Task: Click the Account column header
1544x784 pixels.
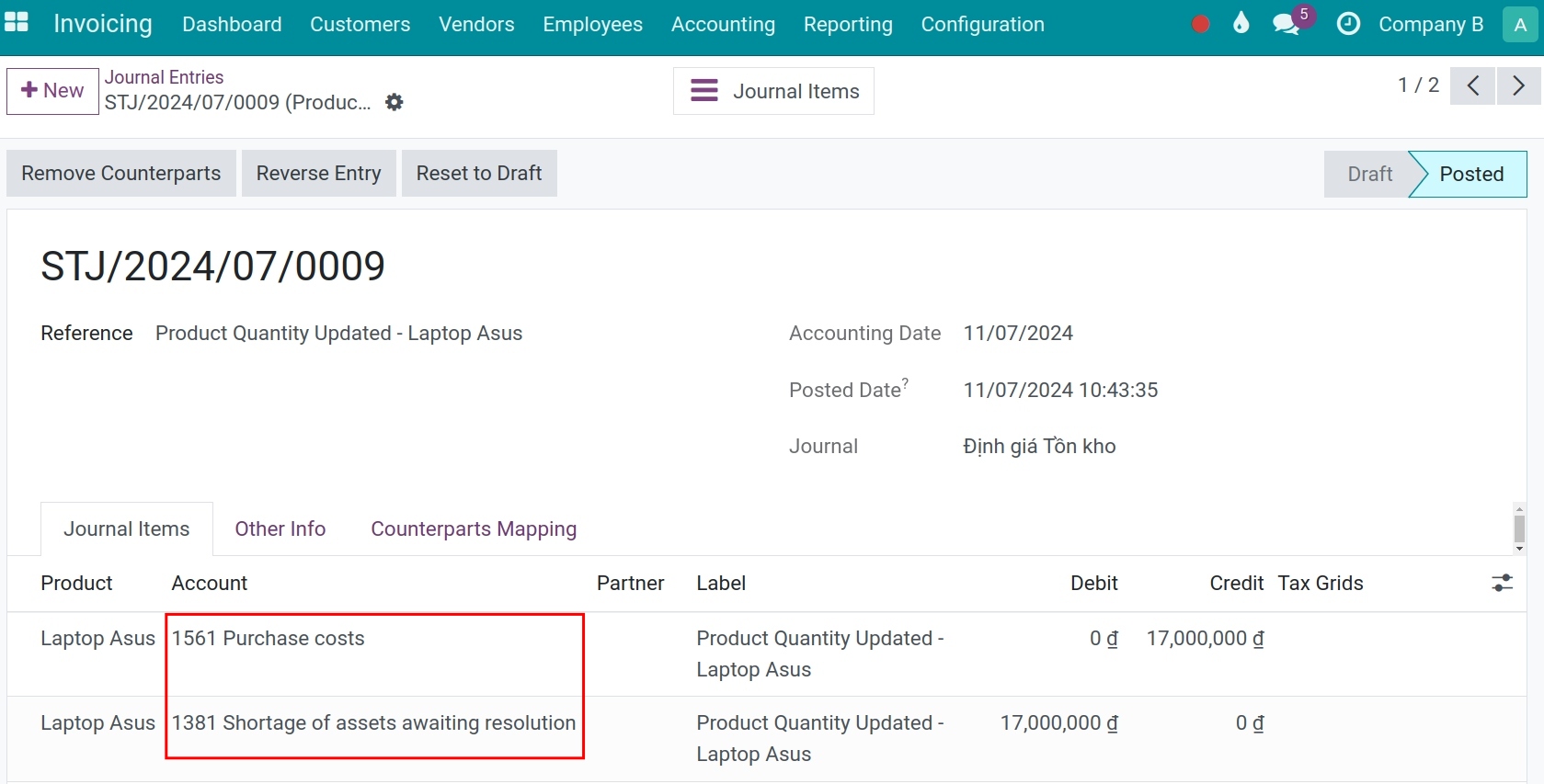Action: 210,583
